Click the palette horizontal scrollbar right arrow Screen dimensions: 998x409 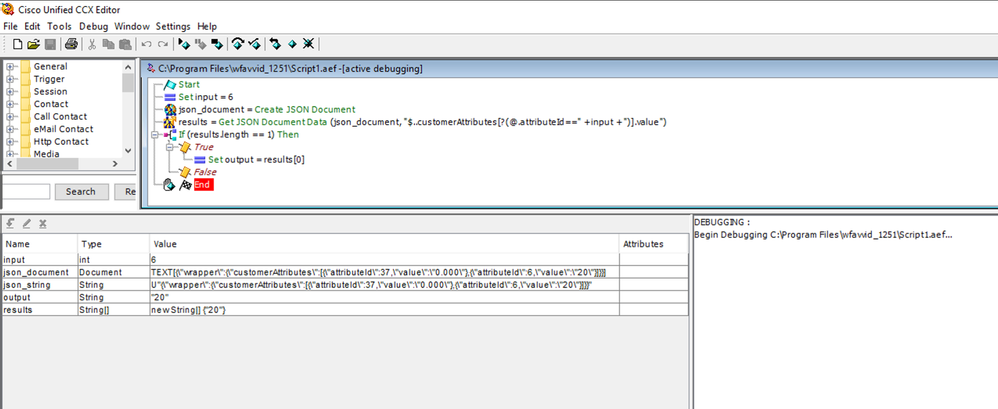(115, 163)
